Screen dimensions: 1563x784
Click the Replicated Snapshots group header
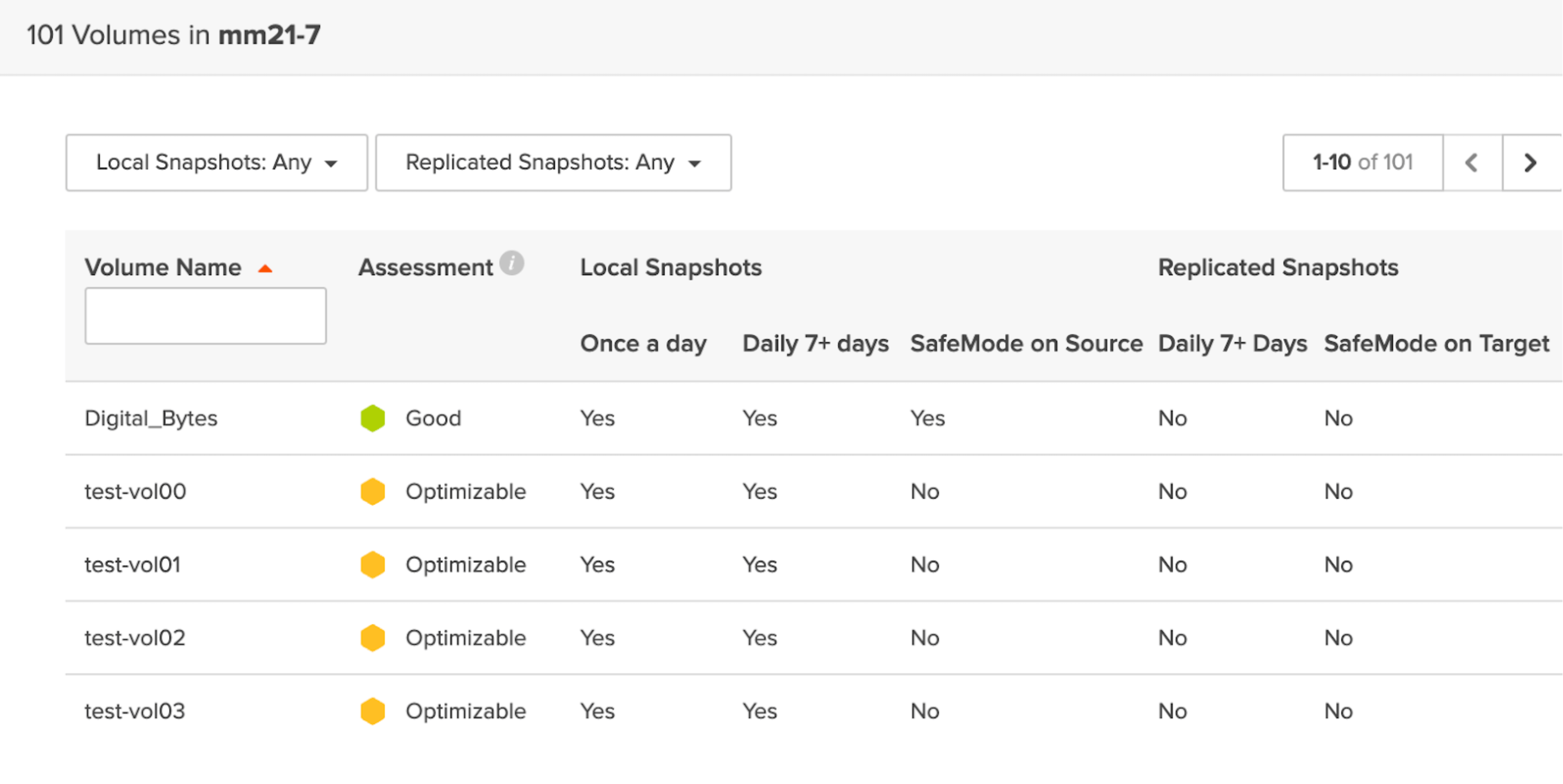(x=1278, y=268)
